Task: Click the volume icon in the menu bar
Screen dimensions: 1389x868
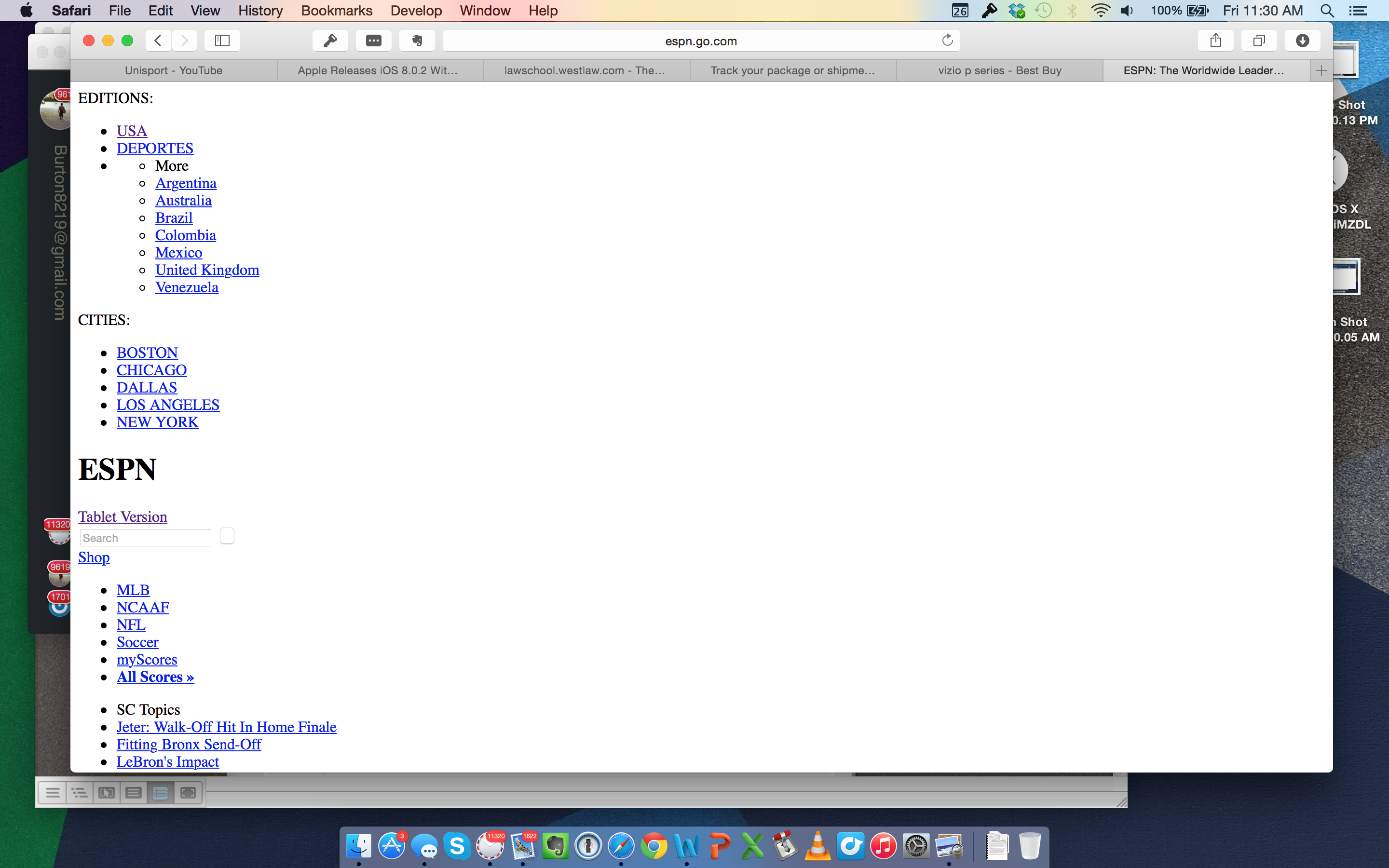Action: click(x=1127, y=10)
